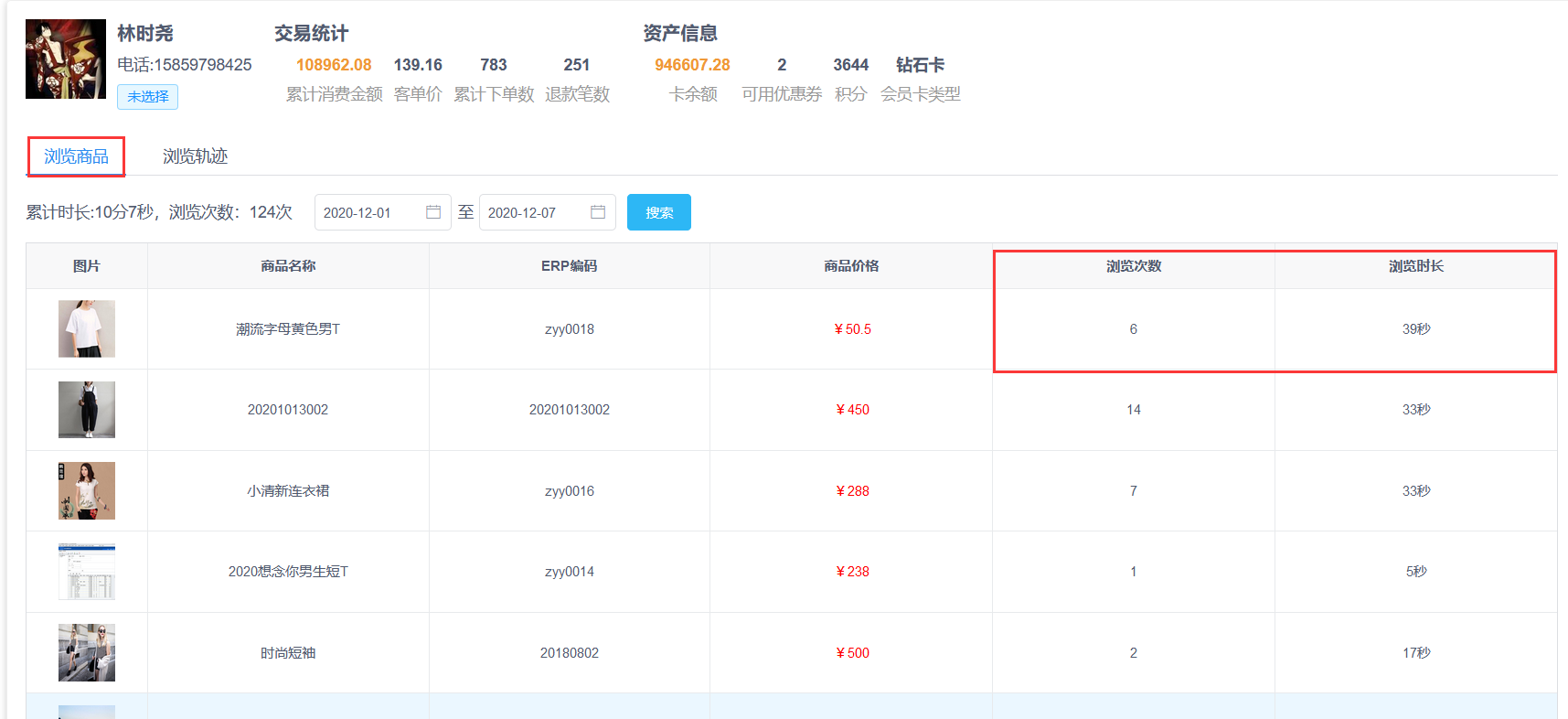Click the 商品名称 column header
Viewport: 1568px width, 719px height.
(x=288, y=266)
